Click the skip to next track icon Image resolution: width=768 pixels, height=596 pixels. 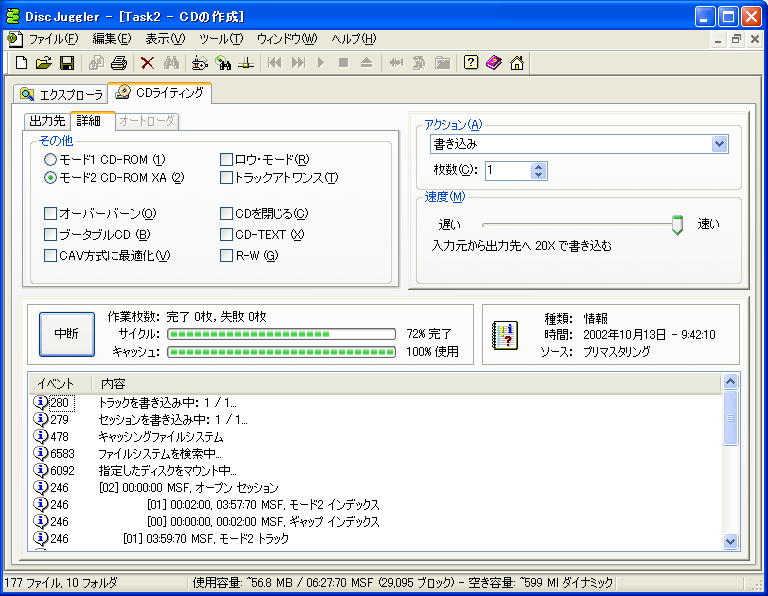click(x=298, y=63)
